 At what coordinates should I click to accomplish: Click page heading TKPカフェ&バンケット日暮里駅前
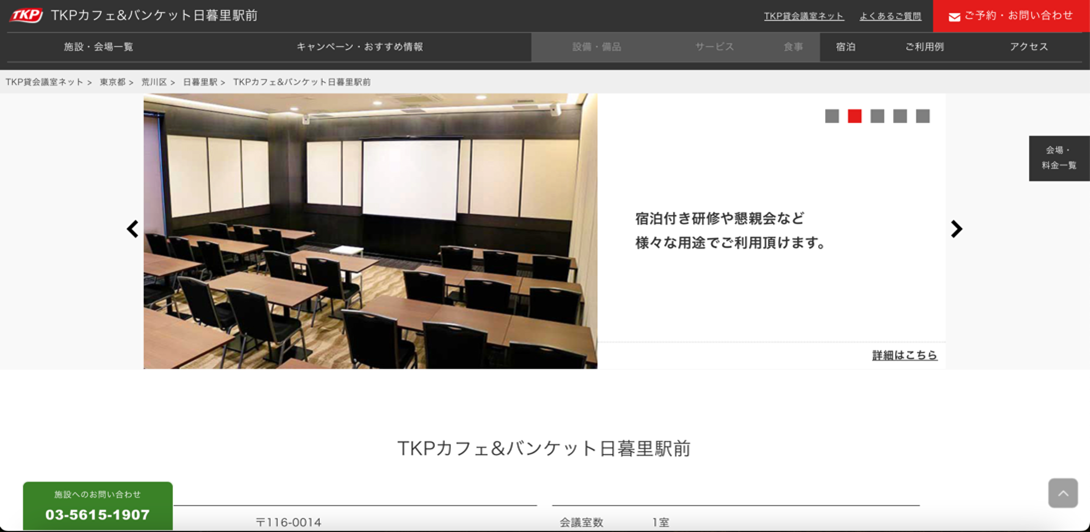pyautogui.click(x=544, y=449)
